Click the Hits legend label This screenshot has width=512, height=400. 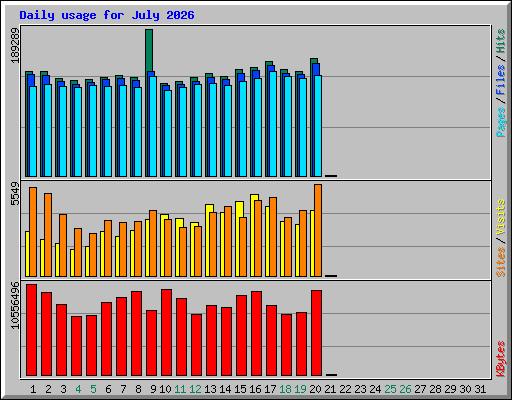[501, 41]
